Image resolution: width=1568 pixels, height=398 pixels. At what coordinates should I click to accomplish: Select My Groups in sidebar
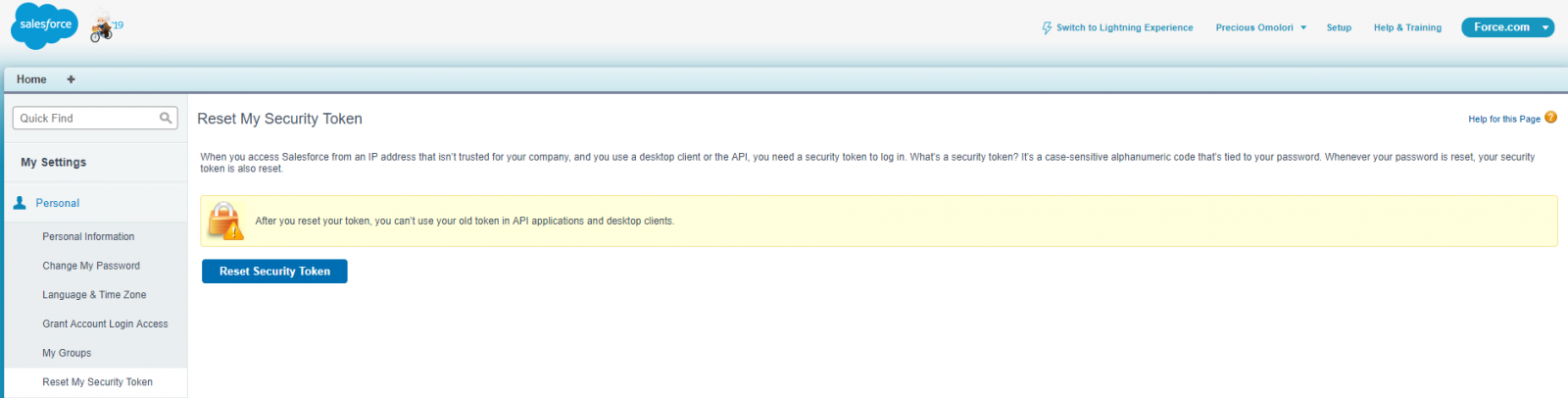[67, 353]
